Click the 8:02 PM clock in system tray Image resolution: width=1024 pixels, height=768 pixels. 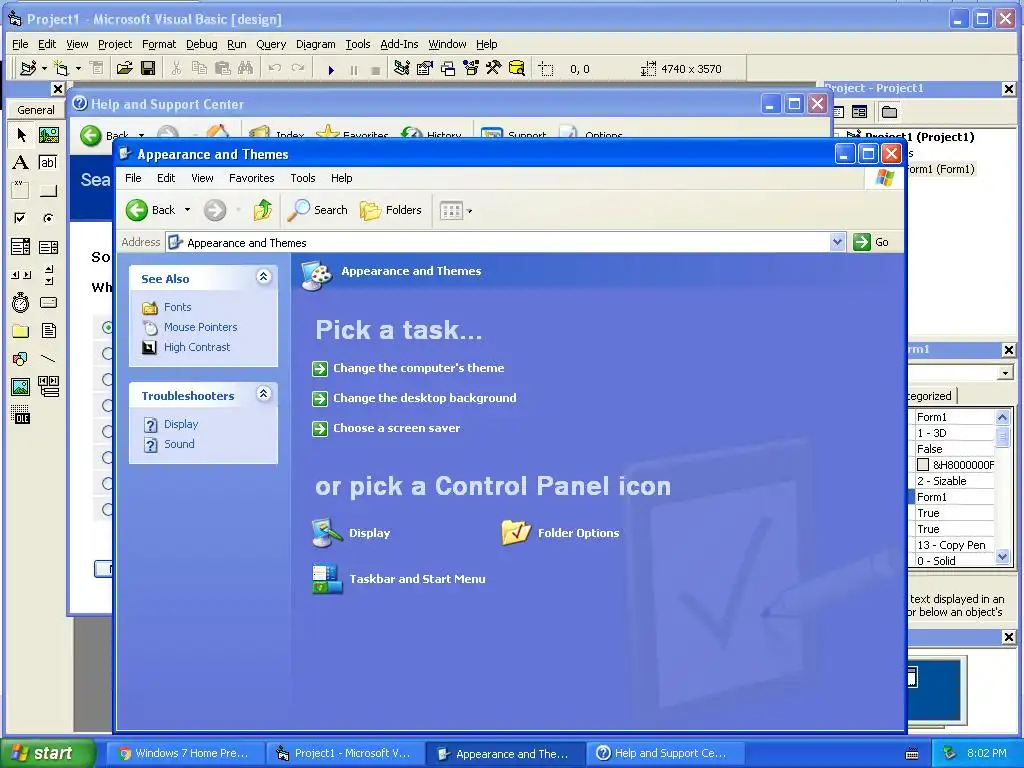point(987,753)
